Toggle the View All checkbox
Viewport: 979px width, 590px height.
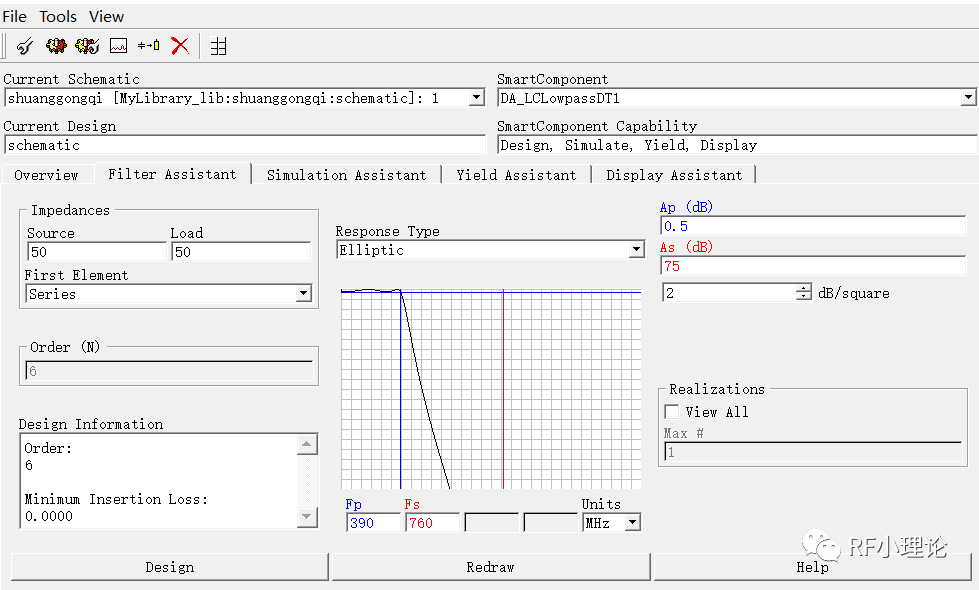click(x=672, y=412)
